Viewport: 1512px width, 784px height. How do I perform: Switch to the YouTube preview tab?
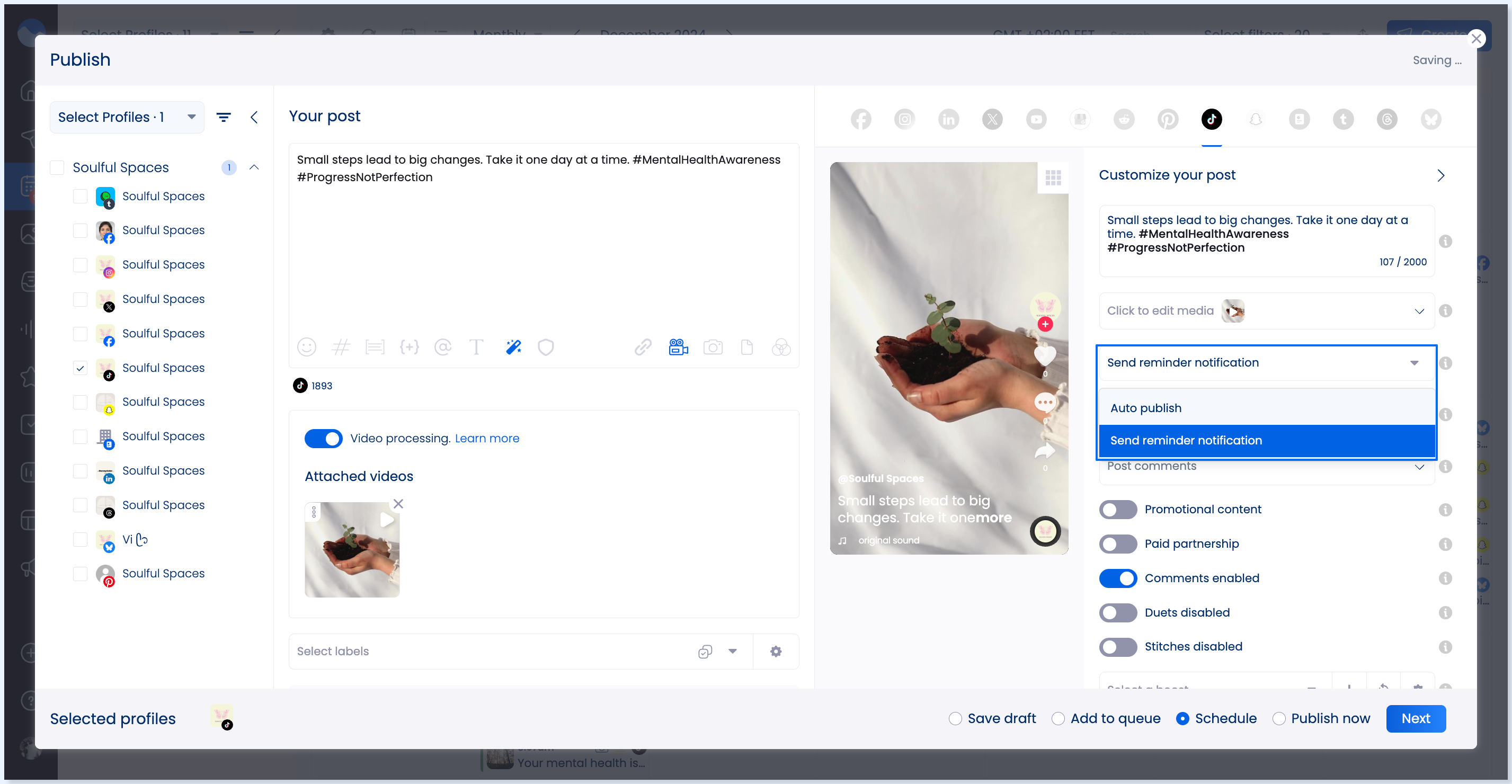[1036, 119]
